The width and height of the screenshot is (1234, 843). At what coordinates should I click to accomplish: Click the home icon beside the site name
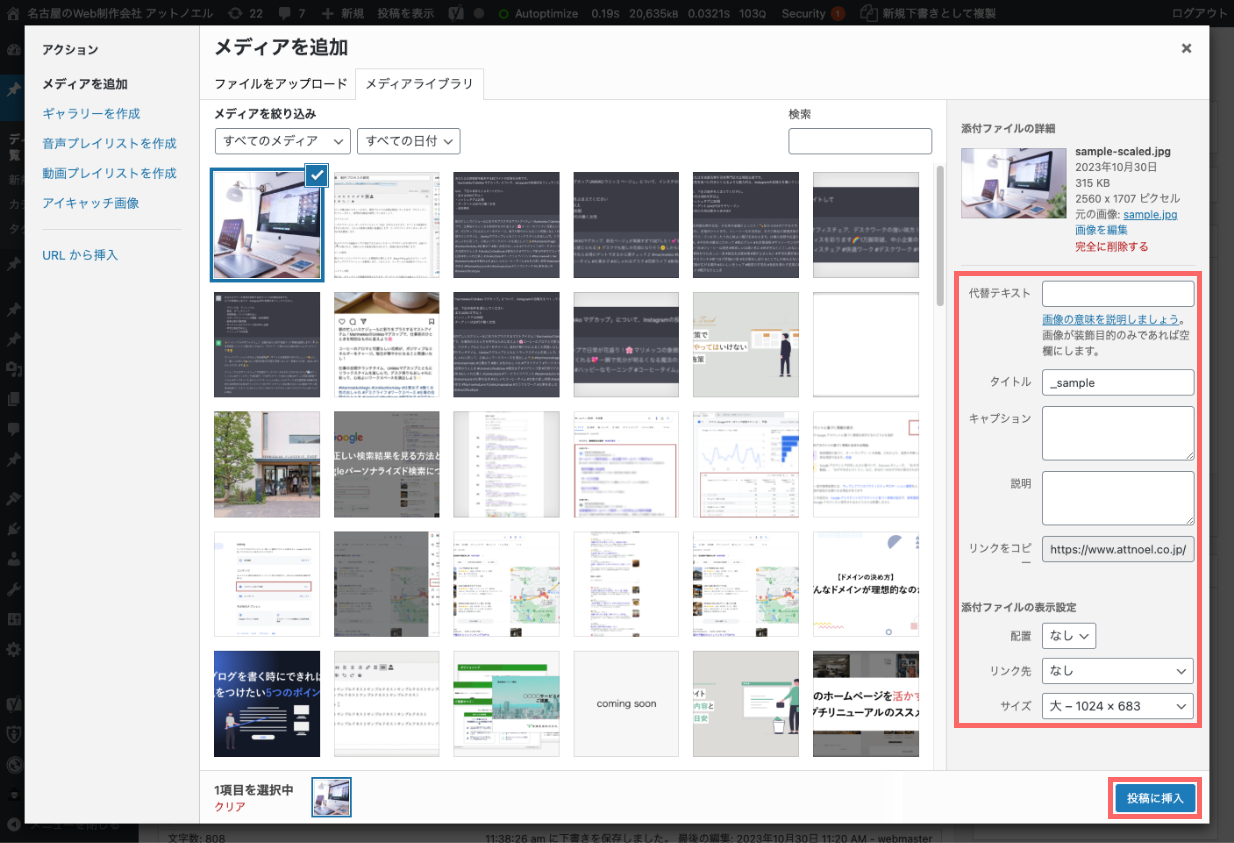point(15,14)
